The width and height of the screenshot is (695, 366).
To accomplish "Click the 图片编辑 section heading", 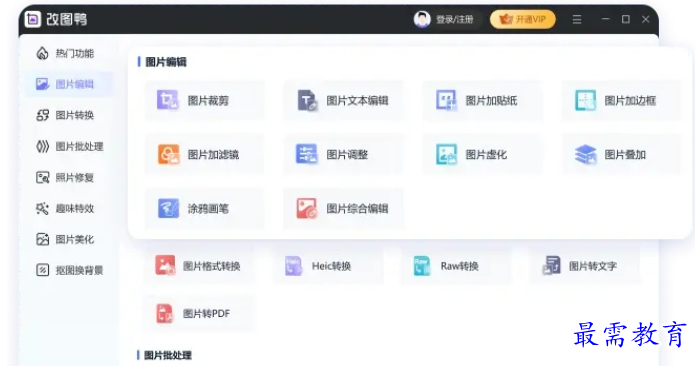I will click(166, 62).
